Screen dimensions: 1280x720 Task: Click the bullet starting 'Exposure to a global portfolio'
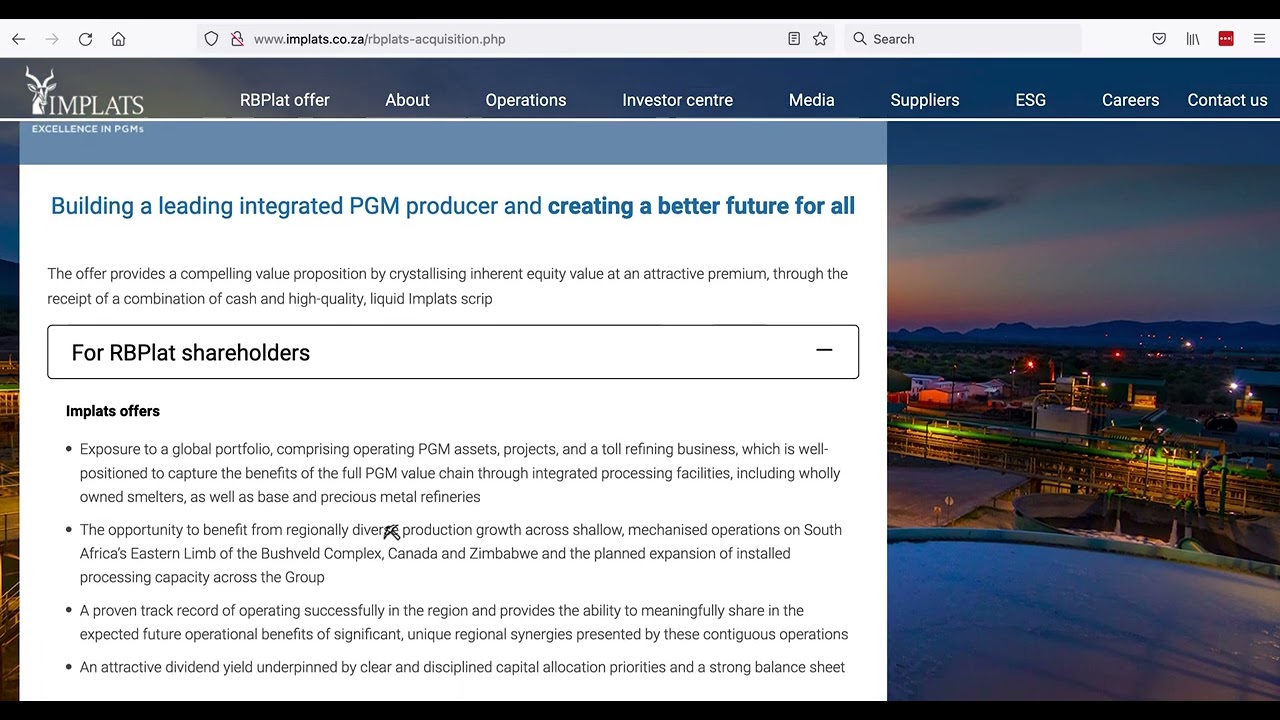click(460, 473)
